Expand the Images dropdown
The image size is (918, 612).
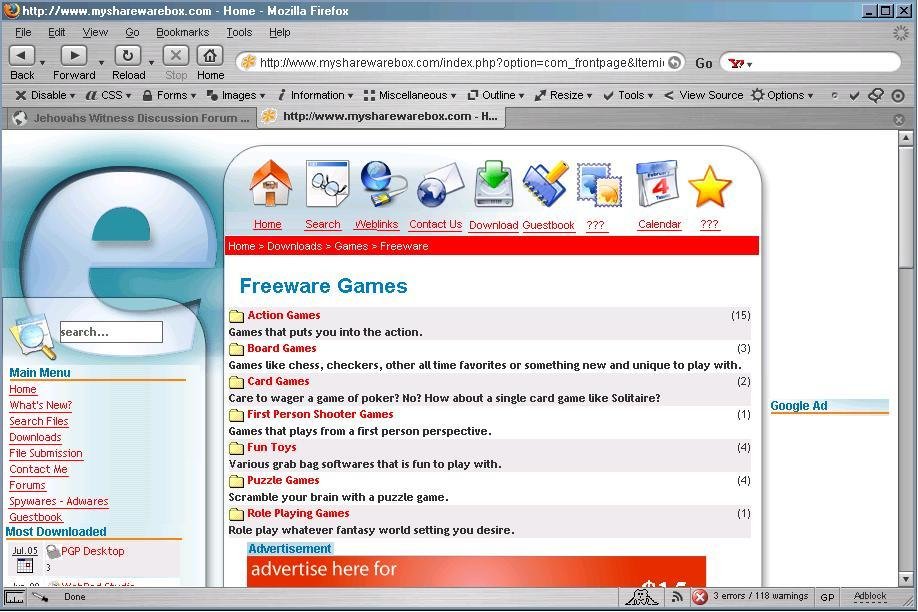(x=236, y=95)
